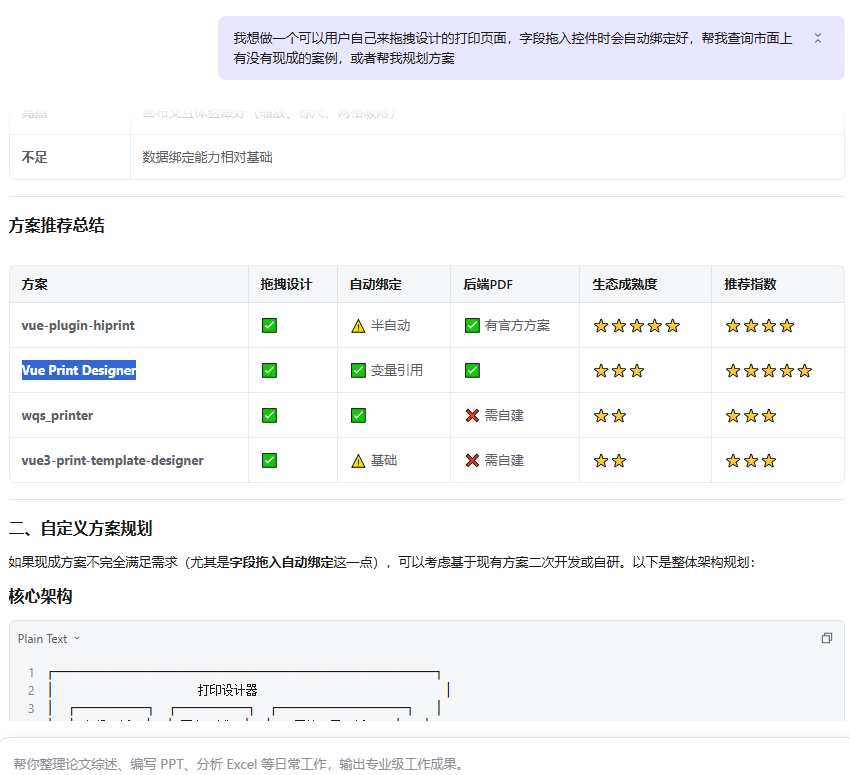
Task: Click the vue3-print-template-designer row name
Action: point(113,461)
